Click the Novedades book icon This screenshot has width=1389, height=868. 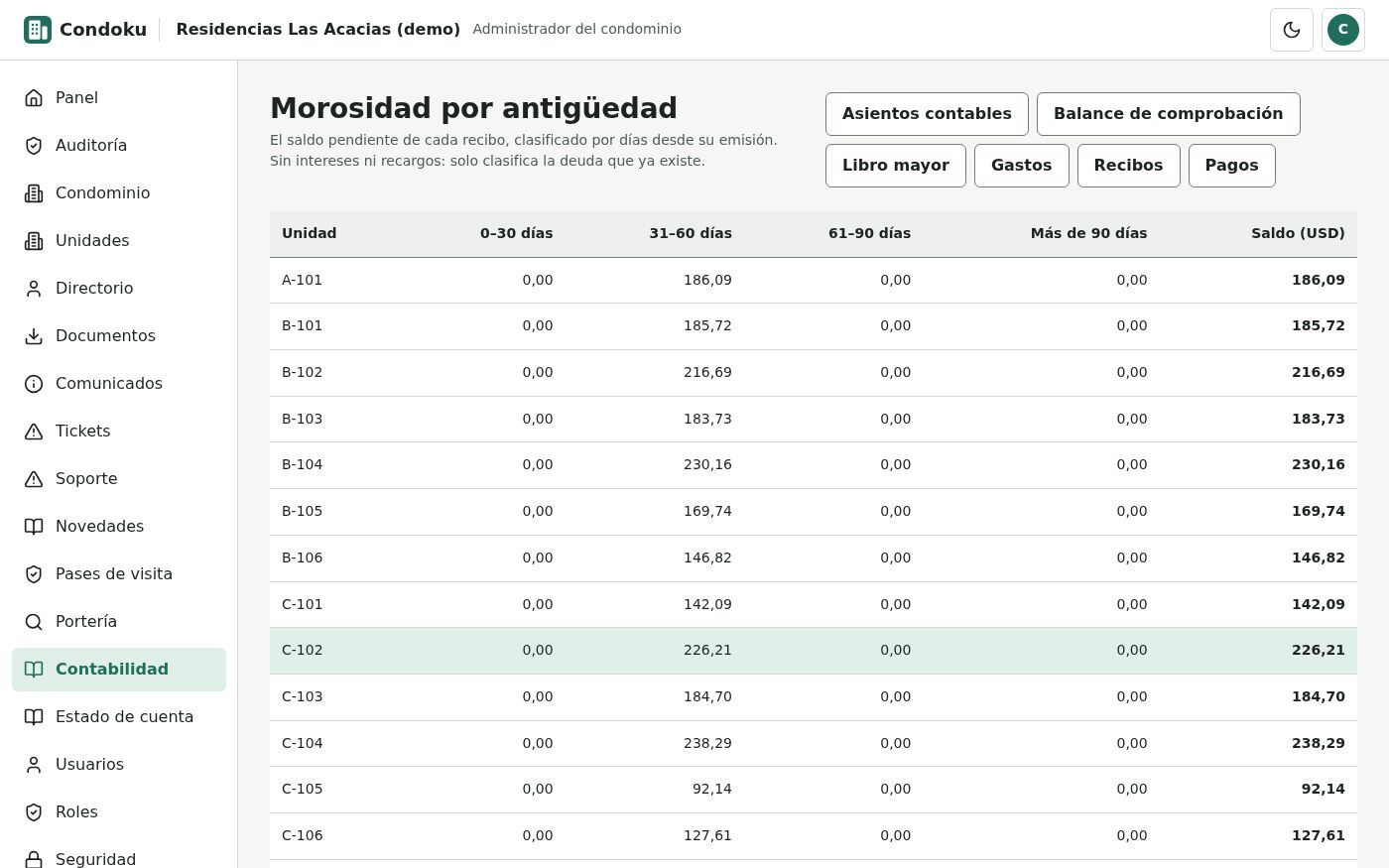(x=34, y=526)
